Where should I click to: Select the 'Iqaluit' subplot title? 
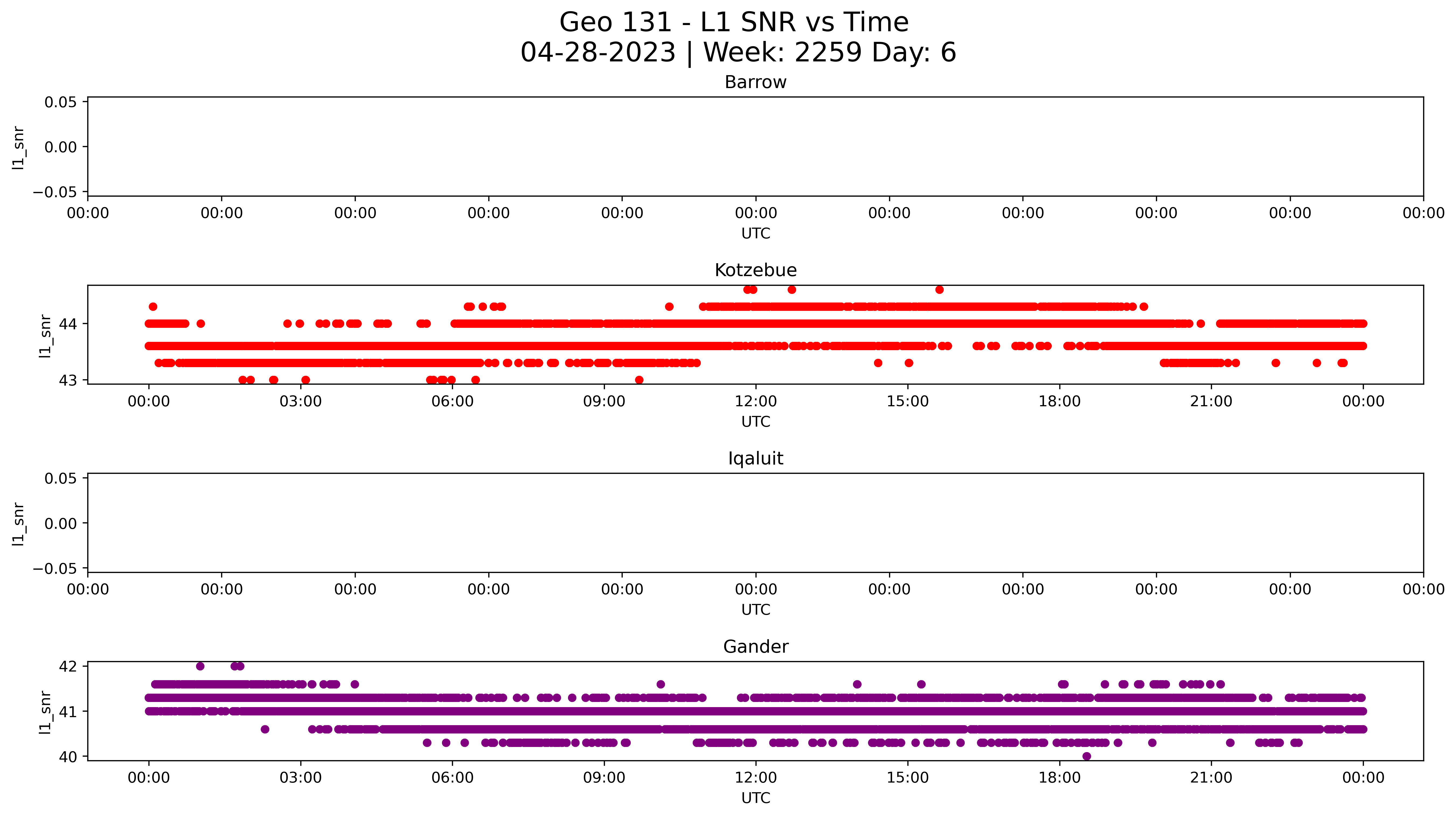pos(755,458)
